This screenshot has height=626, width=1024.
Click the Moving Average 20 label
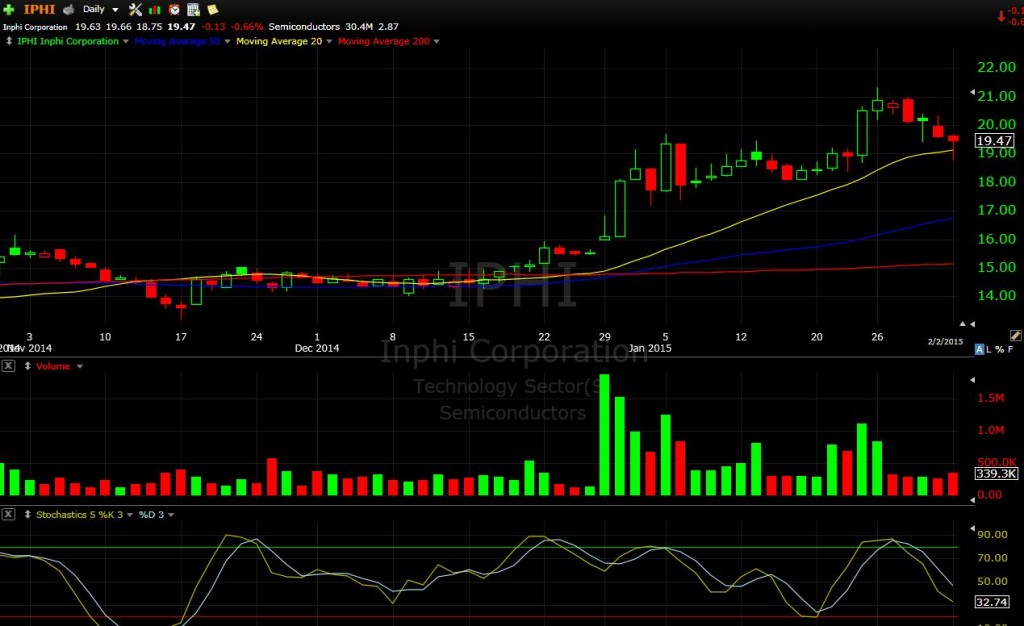(x=279, y=41)
